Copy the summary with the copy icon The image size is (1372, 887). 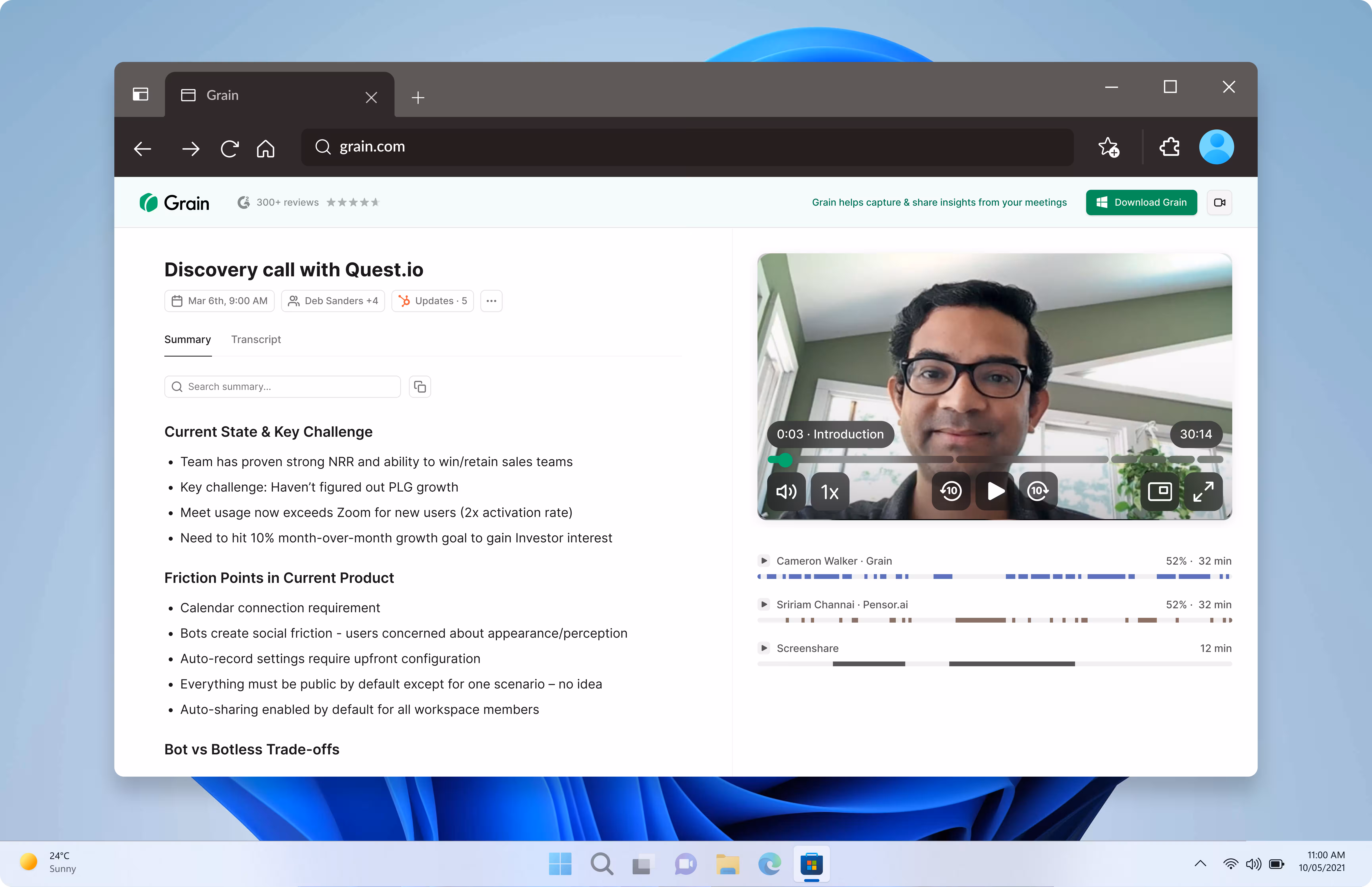[x=420, y=387]
